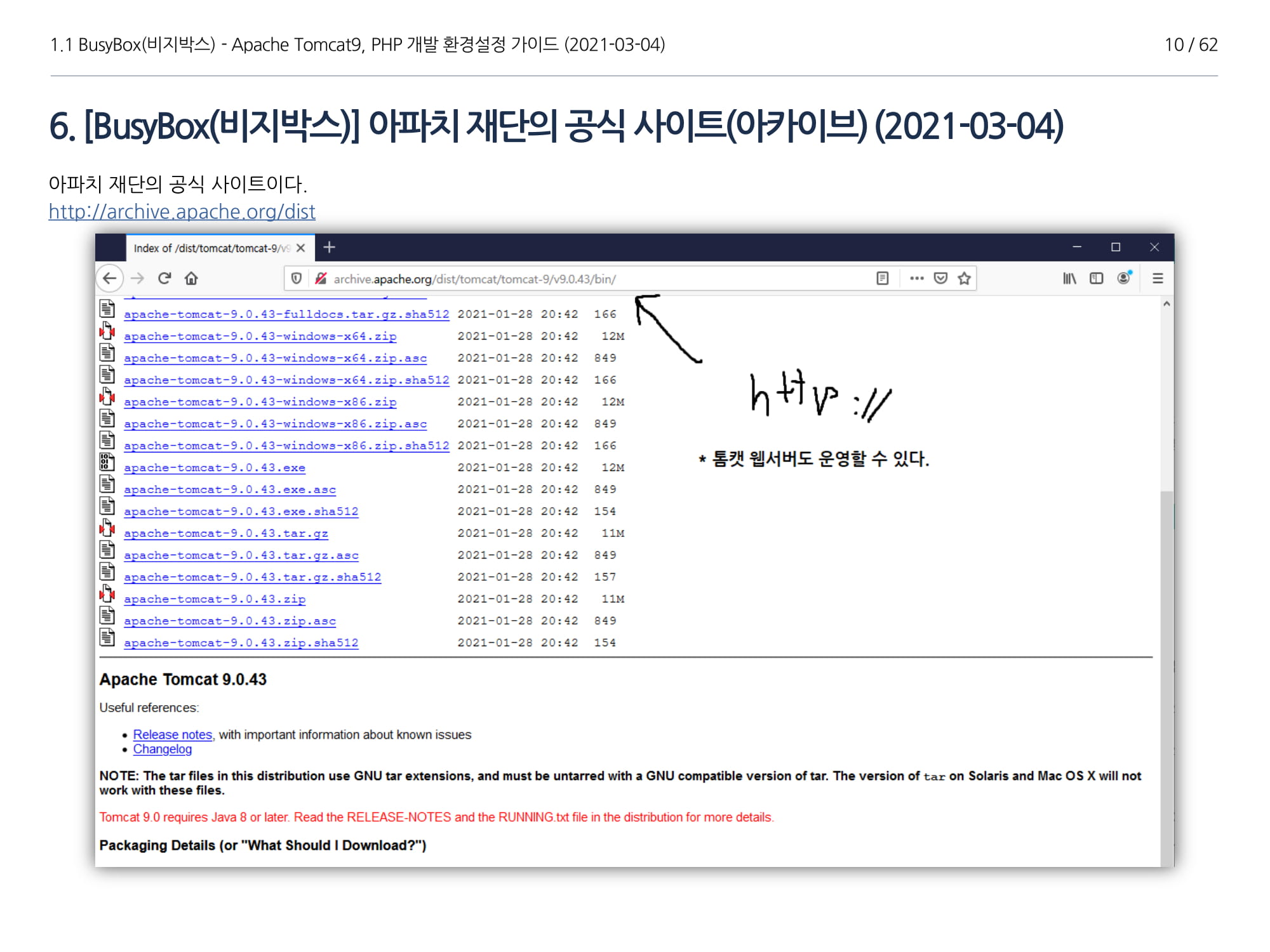The width and height of the screenshot is (1270, 952).
Task: Download apache-tomcat-9.0.43-windows-x64.zip link
Action: click(260, 336)
